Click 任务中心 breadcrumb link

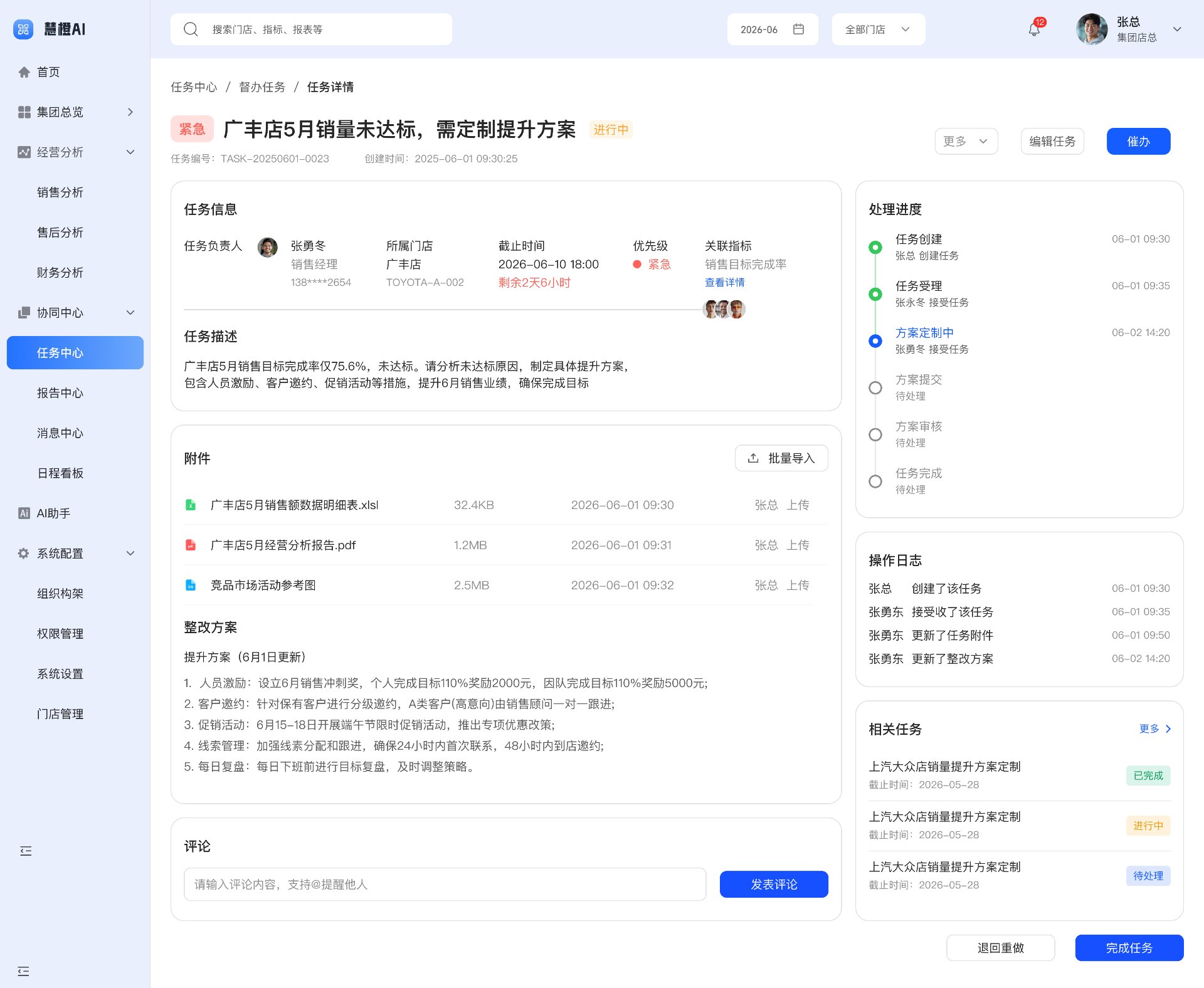pyautogui.click(x=194, y=87)
